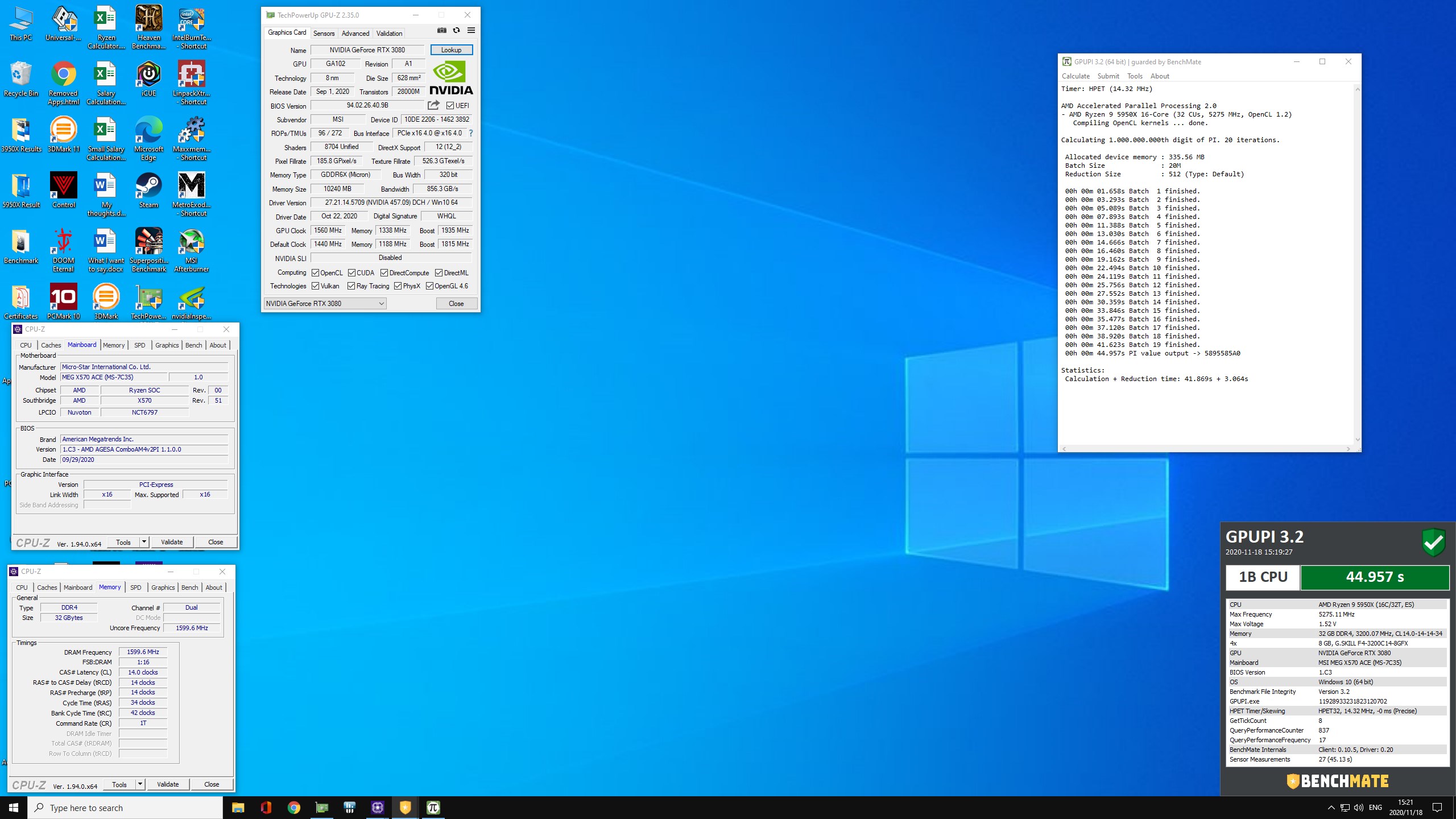Open the notification center icon
Screen dimensions: 1456x819
(x=1437, y=808)
